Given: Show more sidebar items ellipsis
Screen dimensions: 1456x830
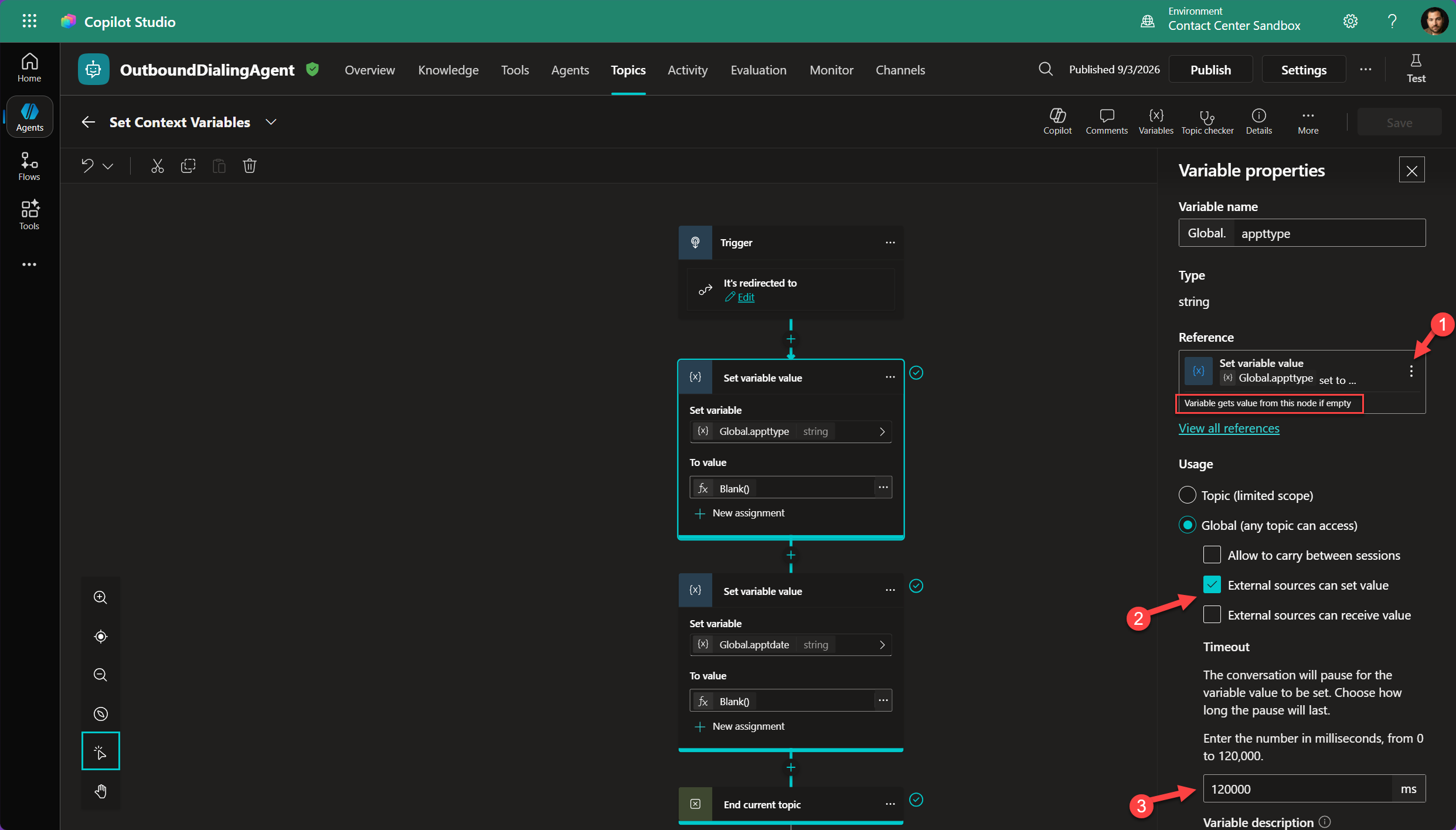Looking at the screenshot, I should point(29,265).
